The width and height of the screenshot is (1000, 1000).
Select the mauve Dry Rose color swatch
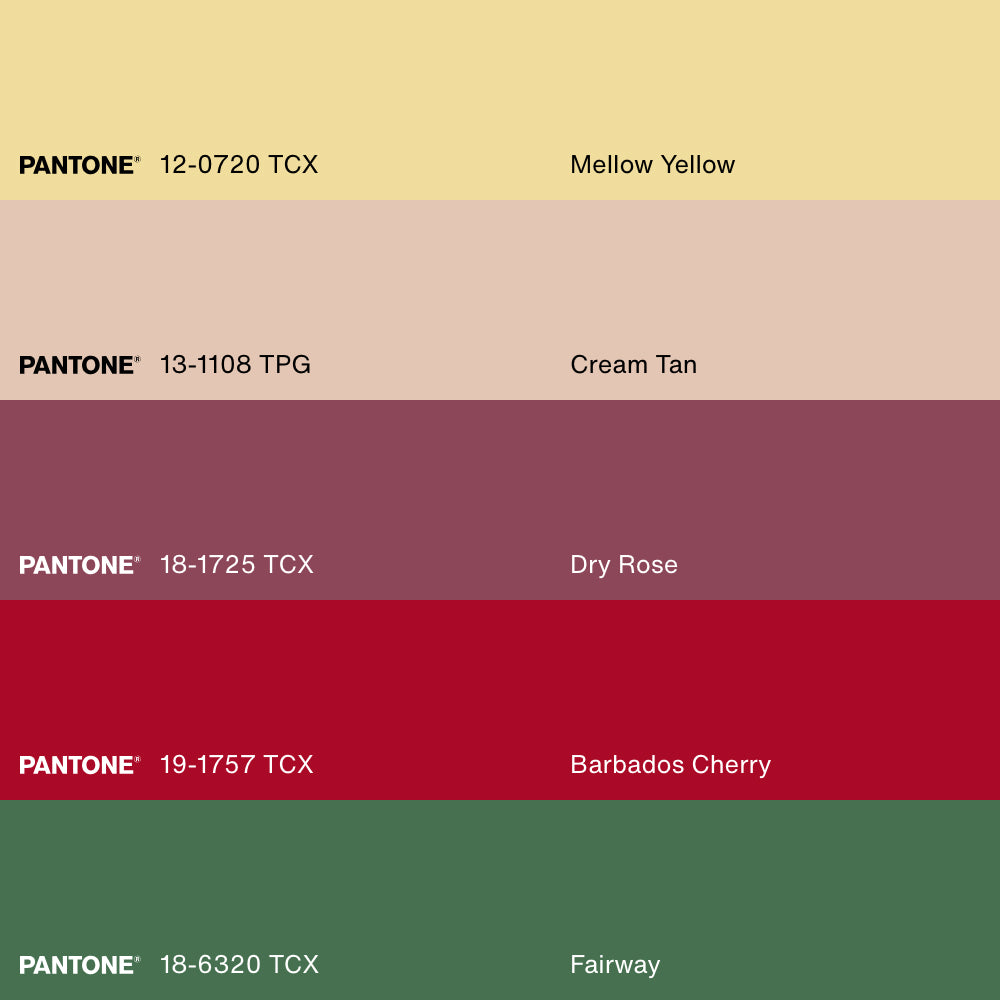[500, 480]
